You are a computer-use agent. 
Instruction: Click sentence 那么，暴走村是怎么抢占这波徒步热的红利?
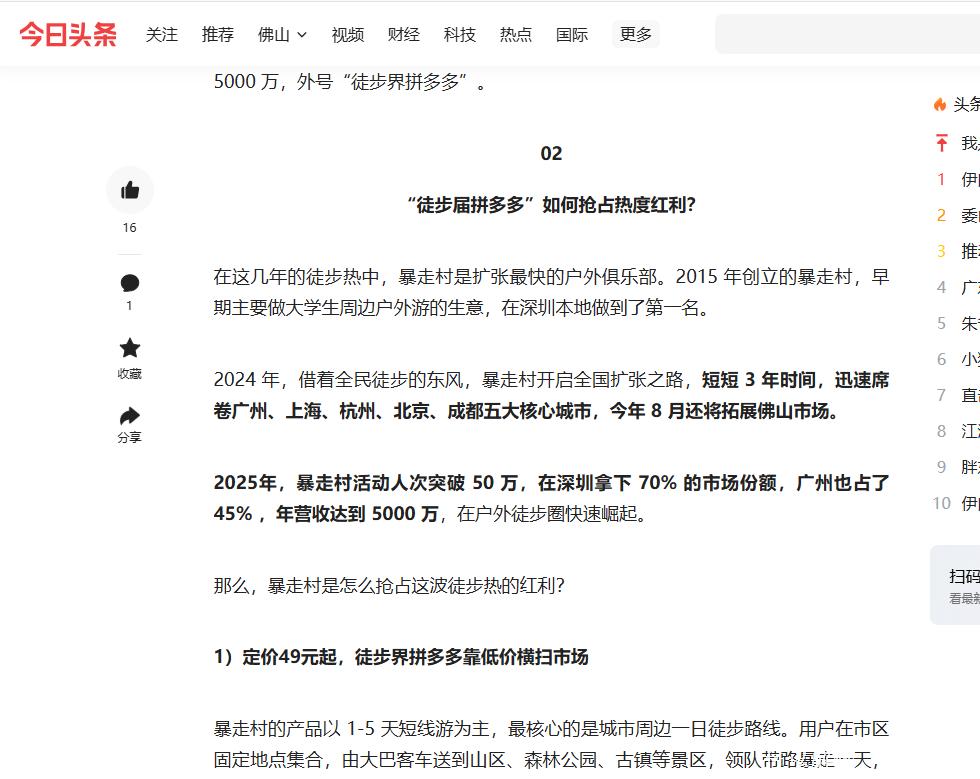coord(389,586)
